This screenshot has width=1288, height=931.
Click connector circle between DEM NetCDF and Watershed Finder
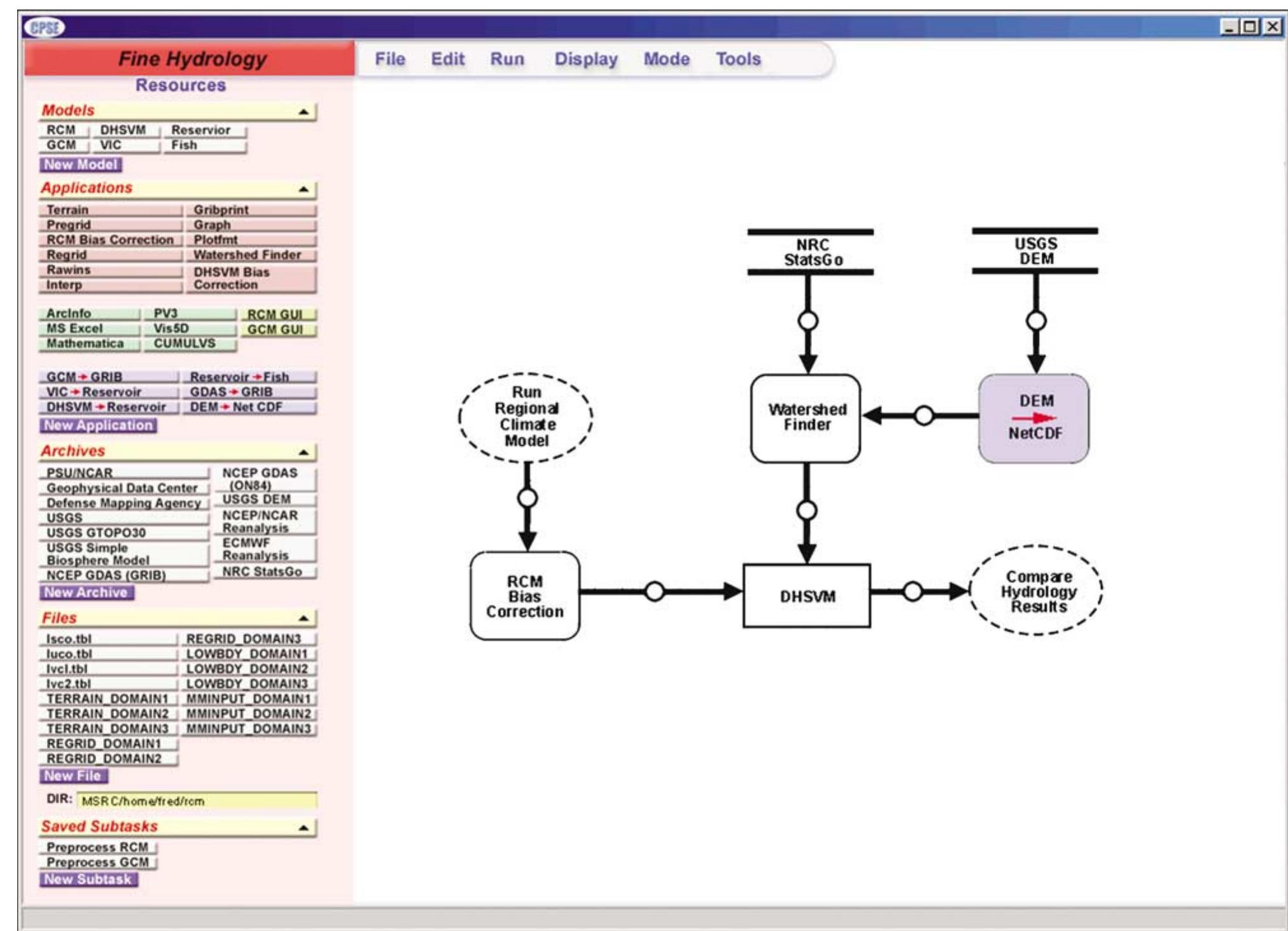(924, 416)
